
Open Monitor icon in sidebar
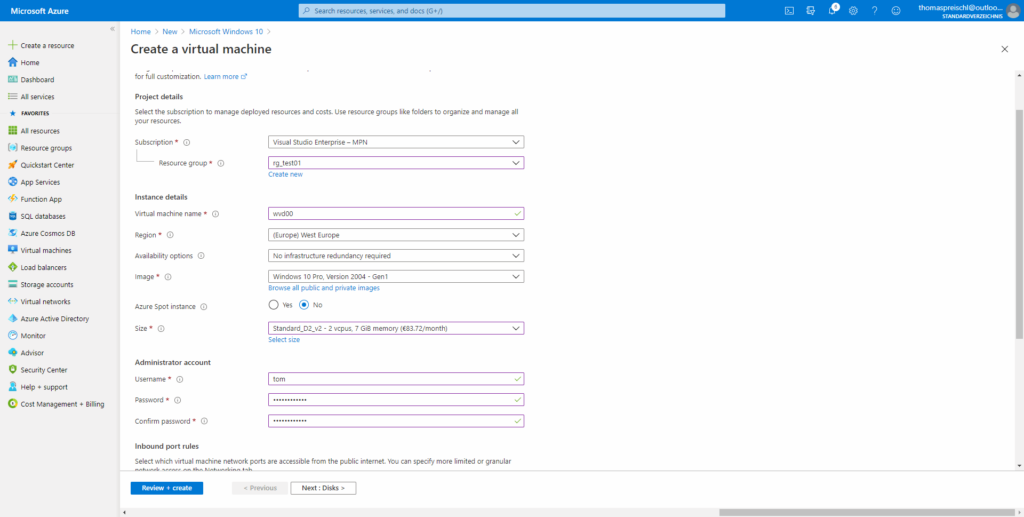click(x=12, y=336)
